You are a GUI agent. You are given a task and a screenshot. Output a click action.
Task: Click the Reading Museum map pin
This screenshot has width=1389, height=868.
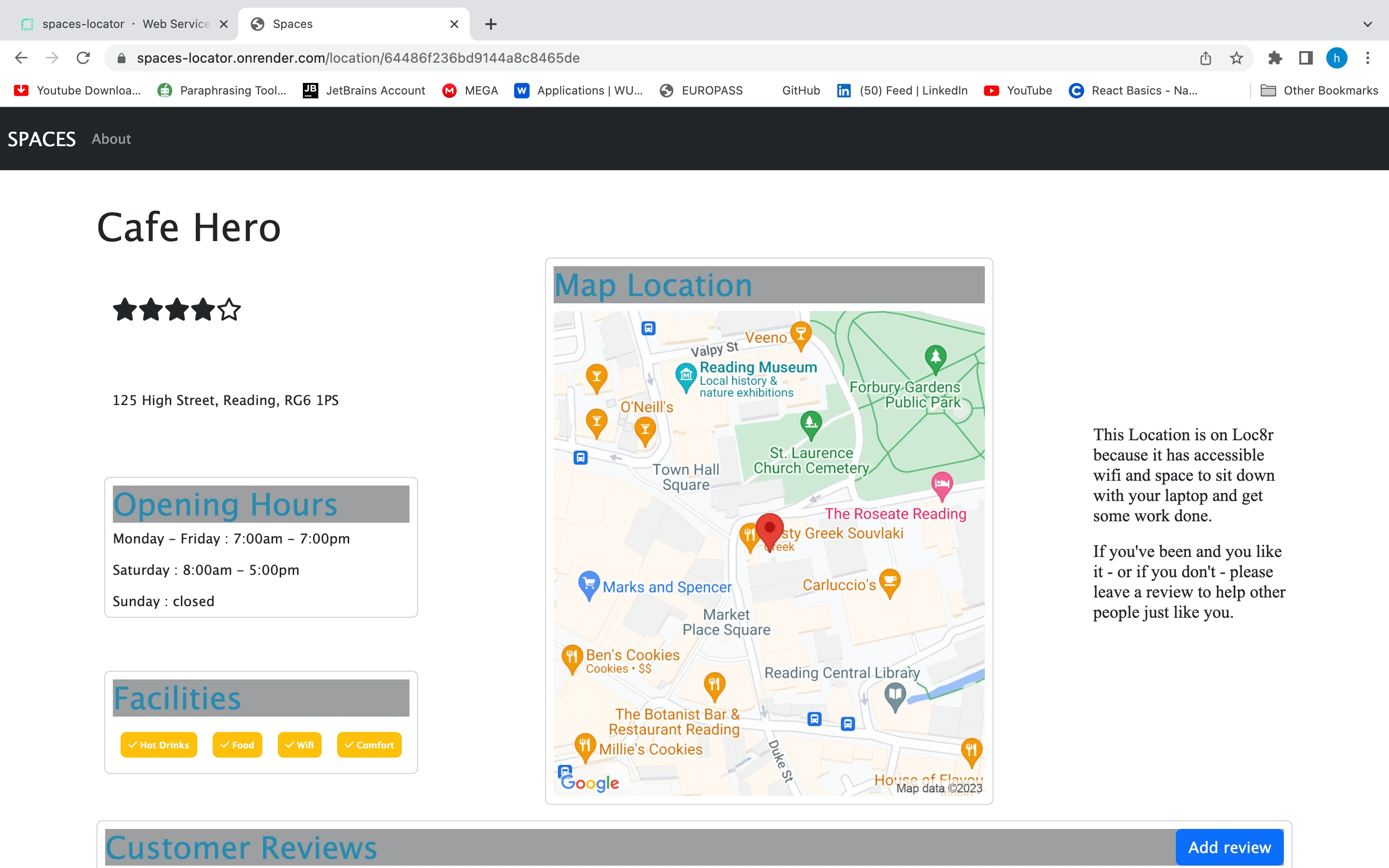685,376
